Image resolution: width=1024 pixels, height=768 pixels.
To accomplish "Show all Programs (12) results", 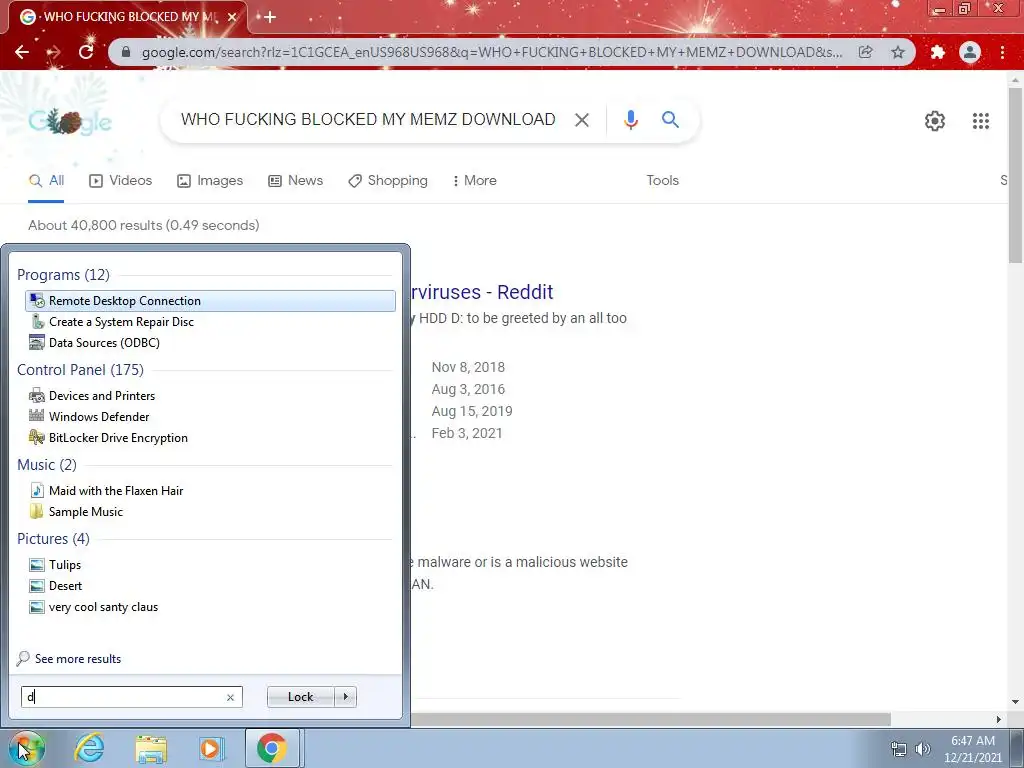I will [63, 275].
